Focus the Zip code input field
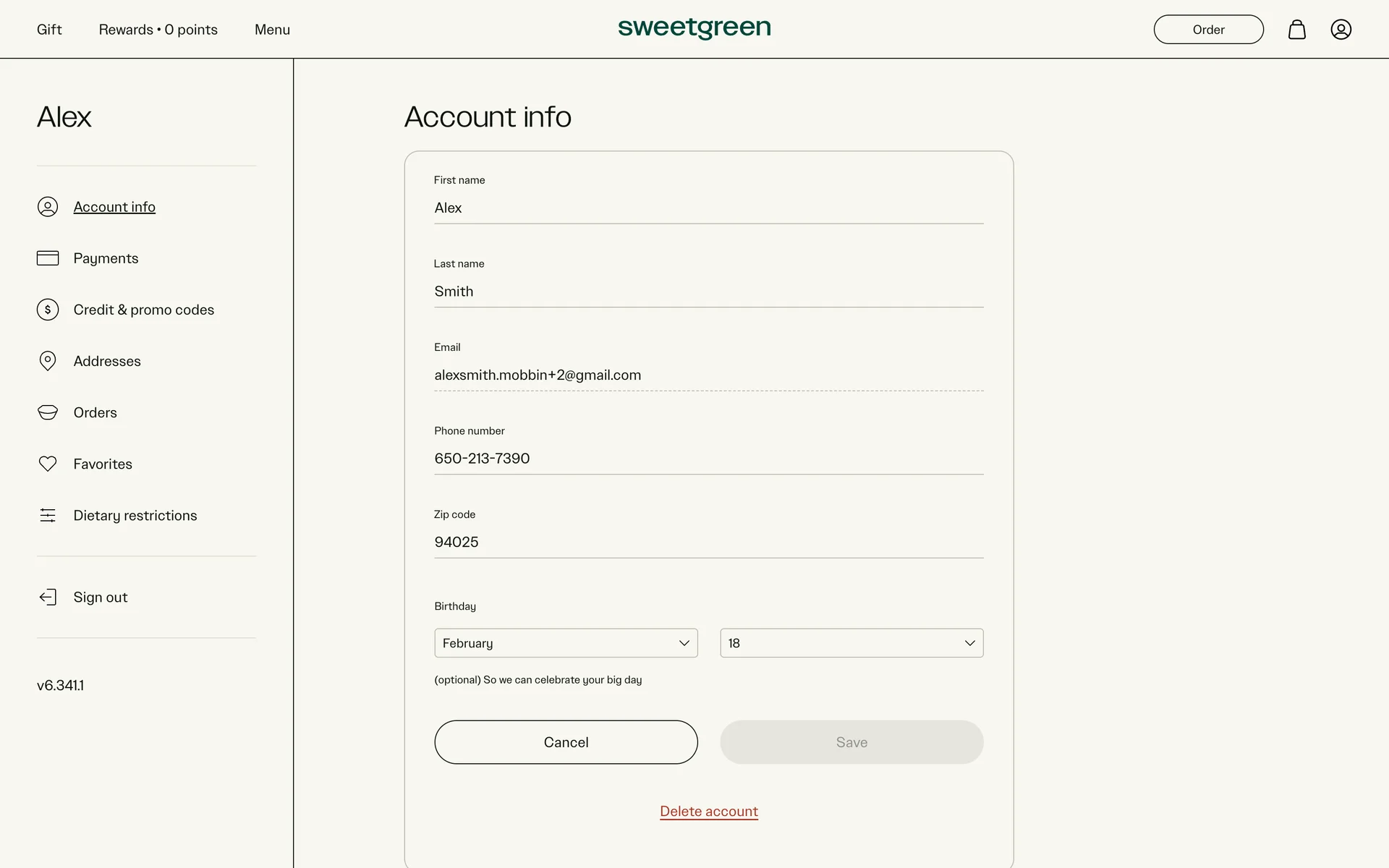 click(x=708, y=542)
